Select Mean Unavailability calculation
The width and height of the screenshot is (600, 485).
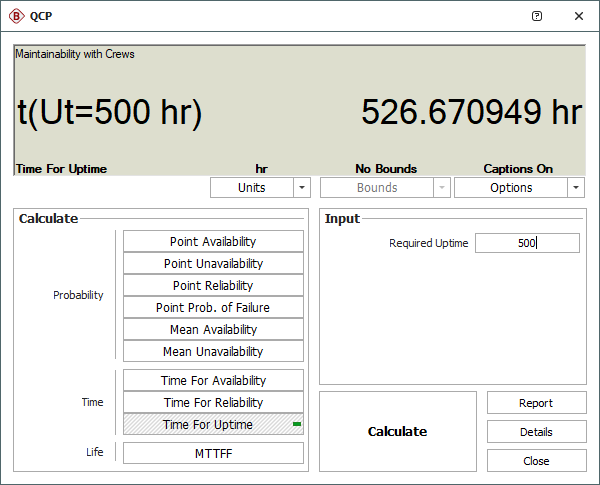pyautogui.click(x=213, y=351)
